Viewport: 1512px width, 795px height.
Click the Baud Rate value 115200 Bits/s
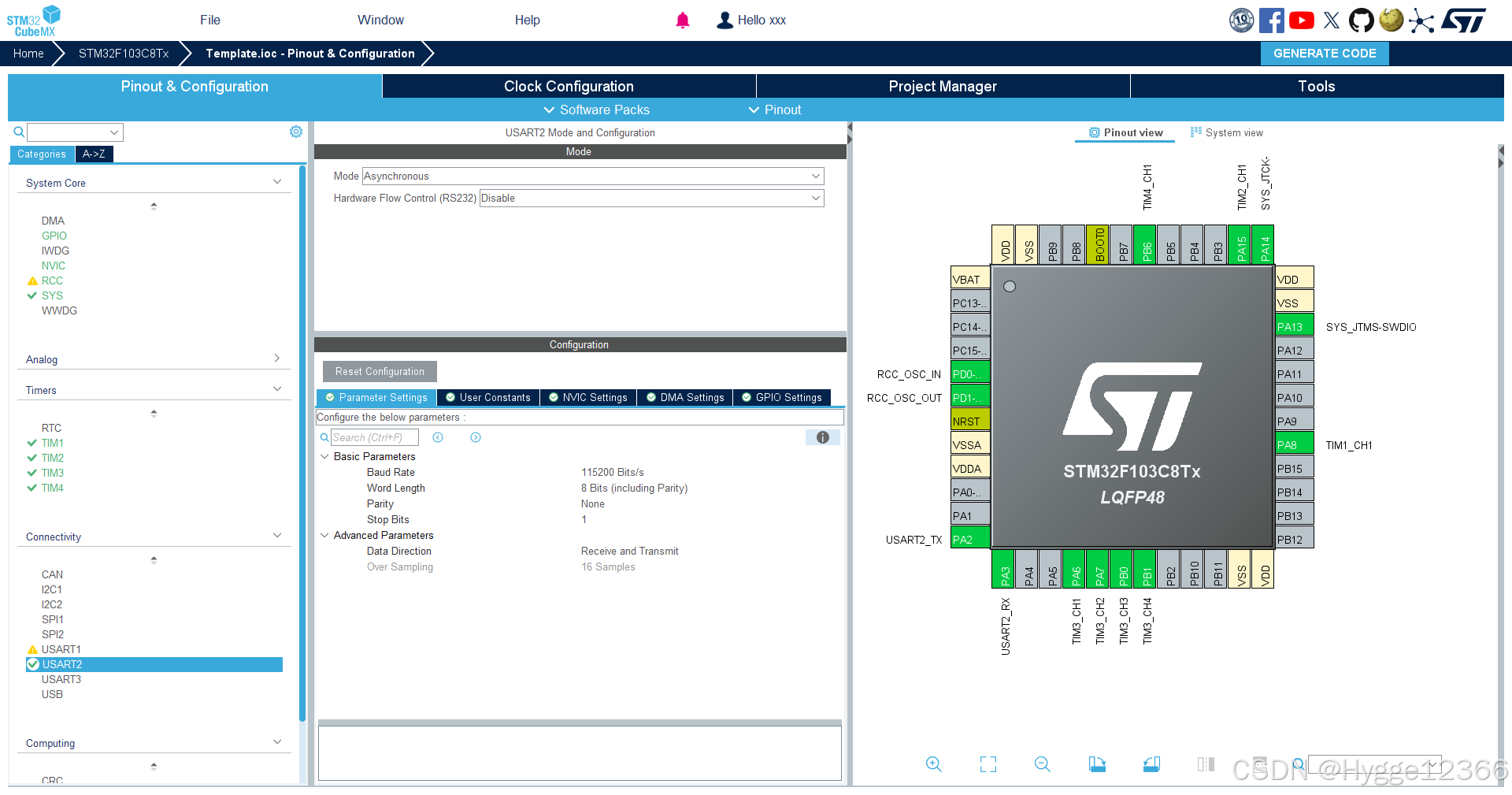(x=613, y=472)
